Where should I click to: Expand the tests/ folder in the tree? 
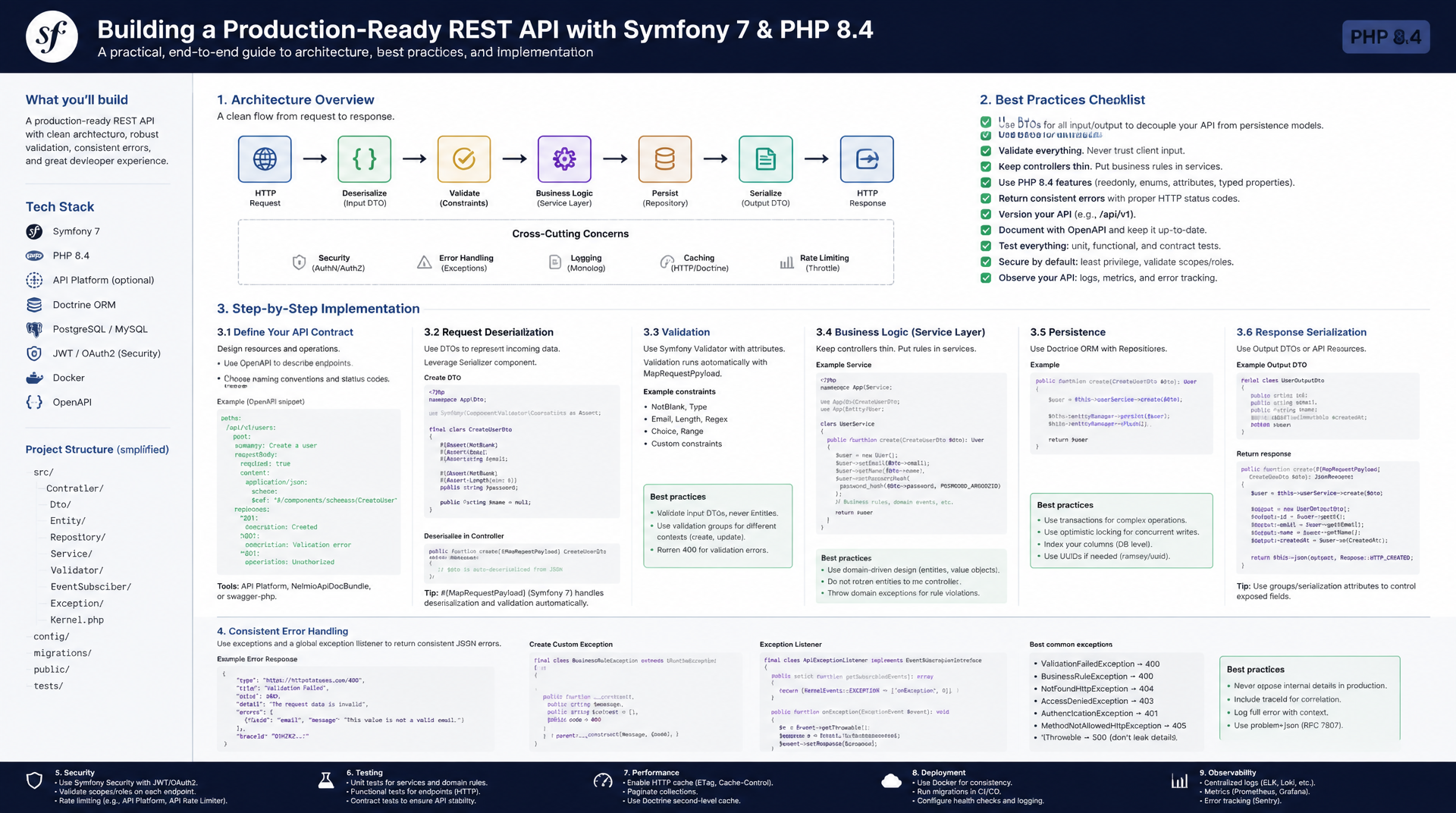[49, 686]
